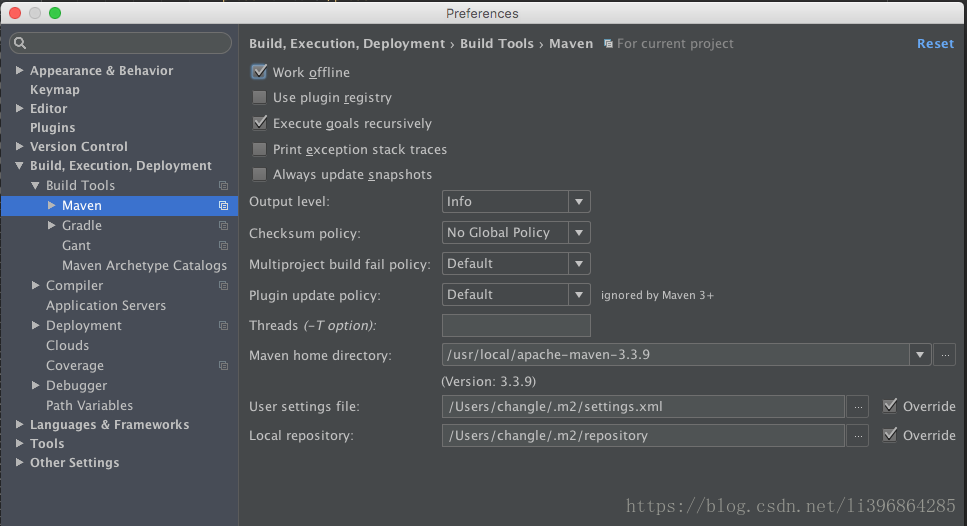Click project-level icon on Compiler row

click(223, 286)
